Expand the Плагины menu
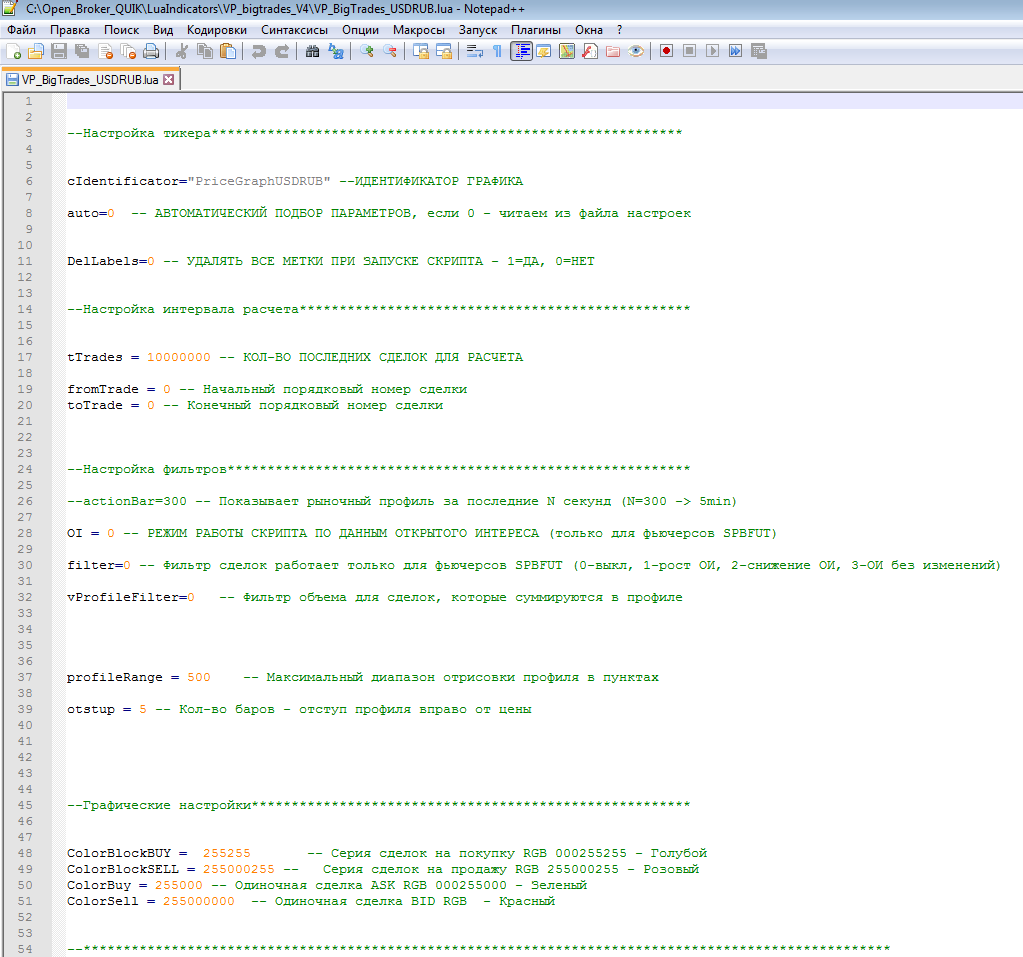This screenshot has width=1023, height=957. pos(536,30)
